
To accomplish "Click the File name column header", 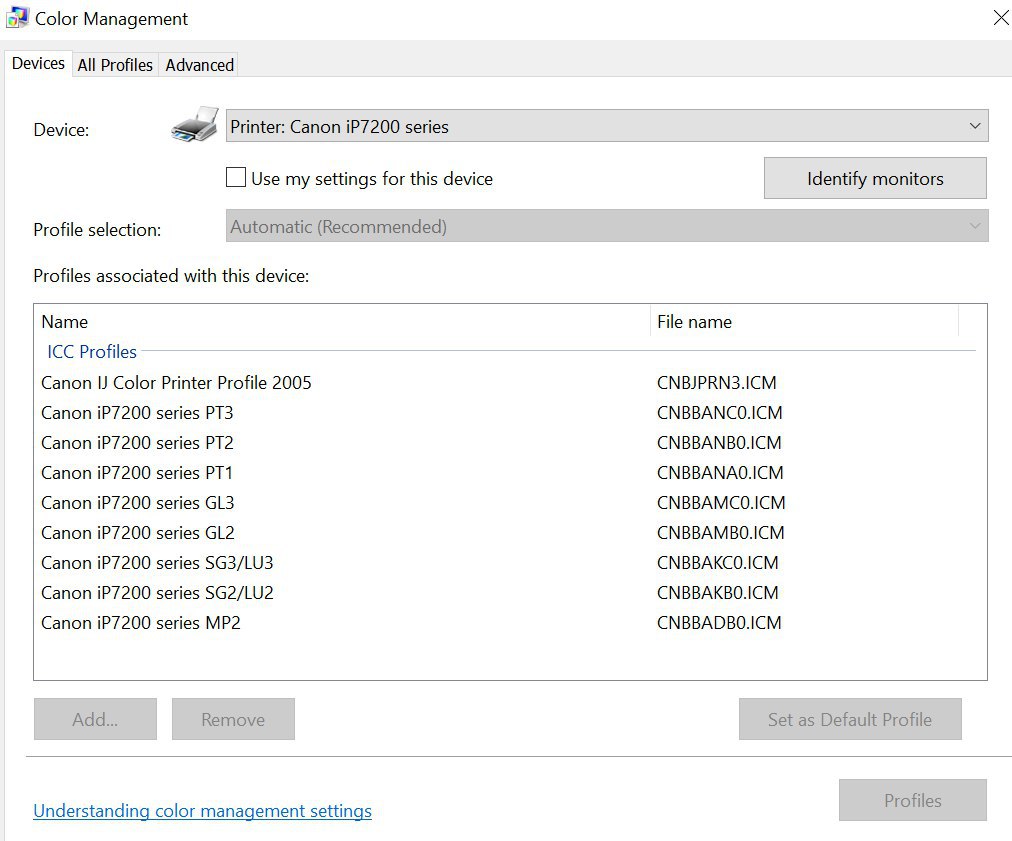I will pyautogui.click(x=804, y=321).
